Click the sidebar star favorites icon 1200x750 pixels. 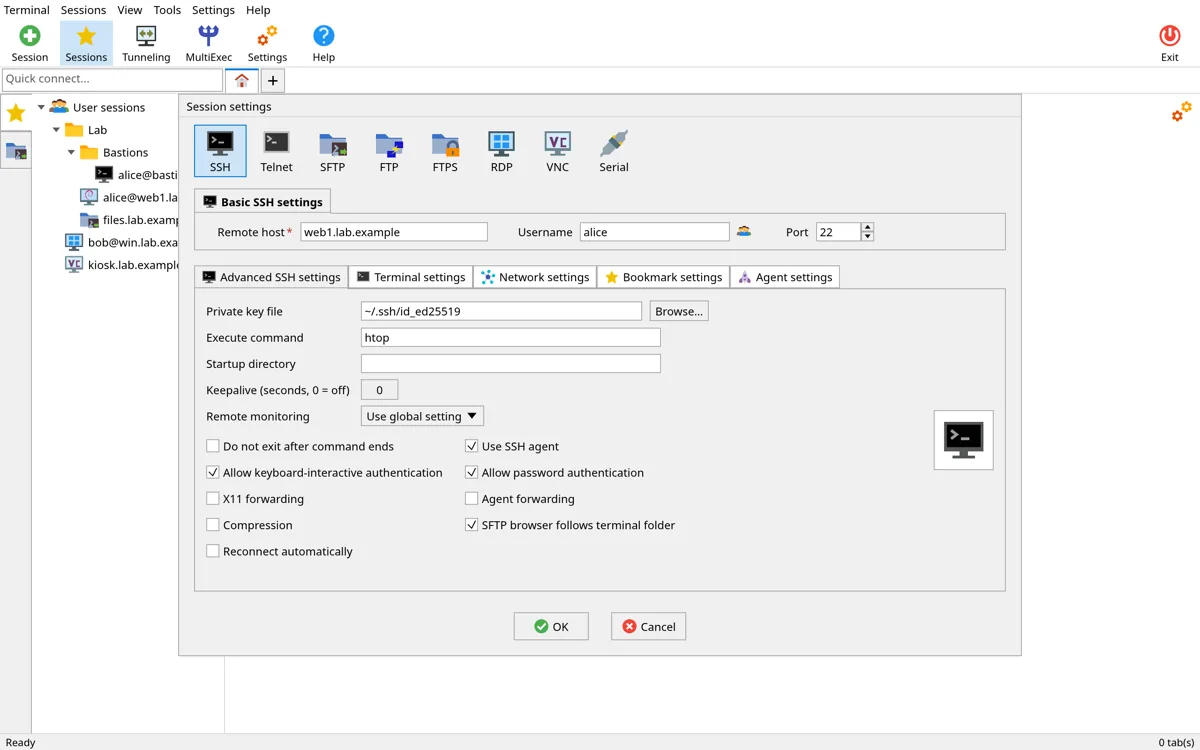click(16, 114)
